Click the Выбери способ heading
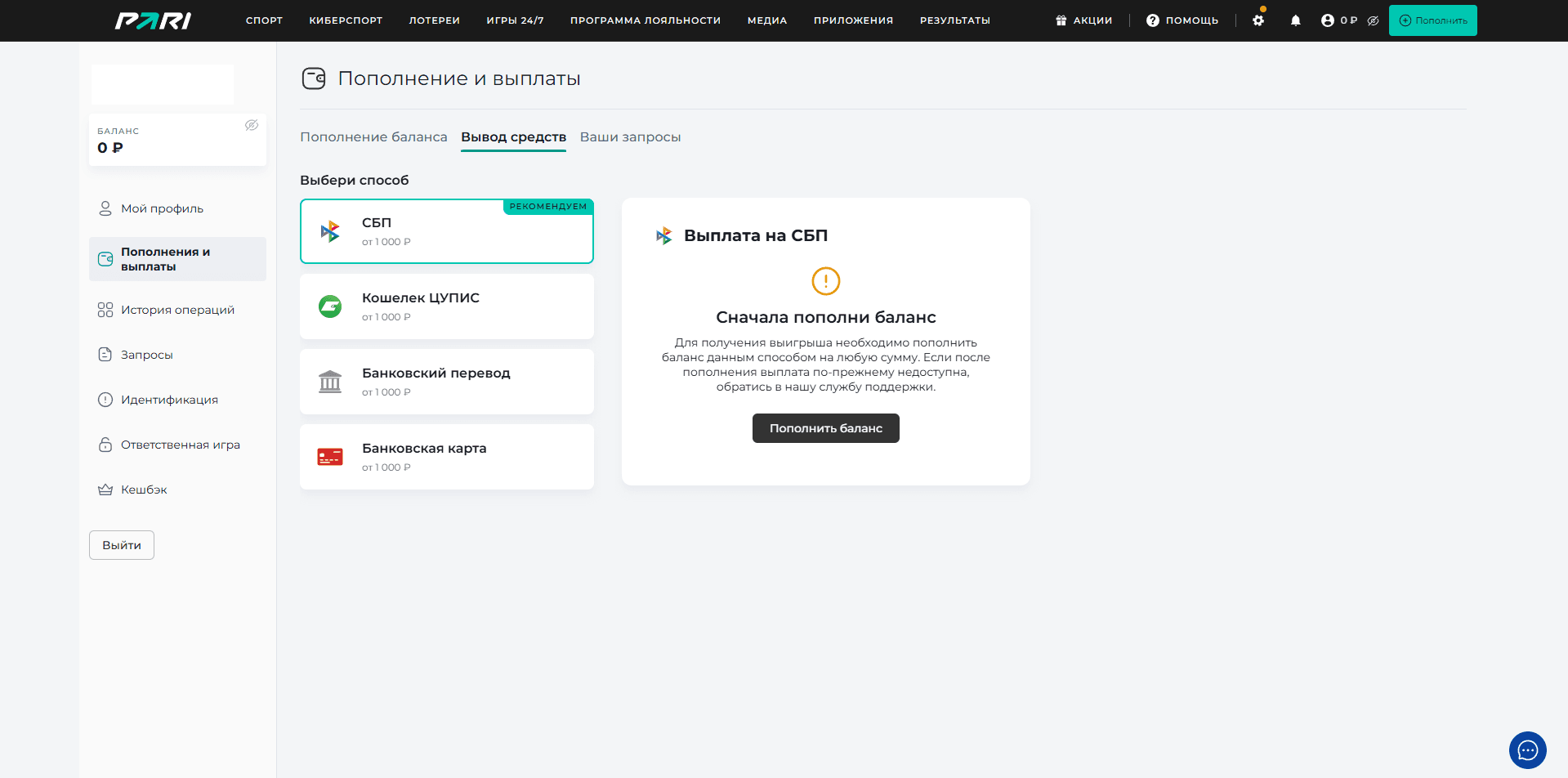The image size is (1568, 778). (x=354, y=181)
